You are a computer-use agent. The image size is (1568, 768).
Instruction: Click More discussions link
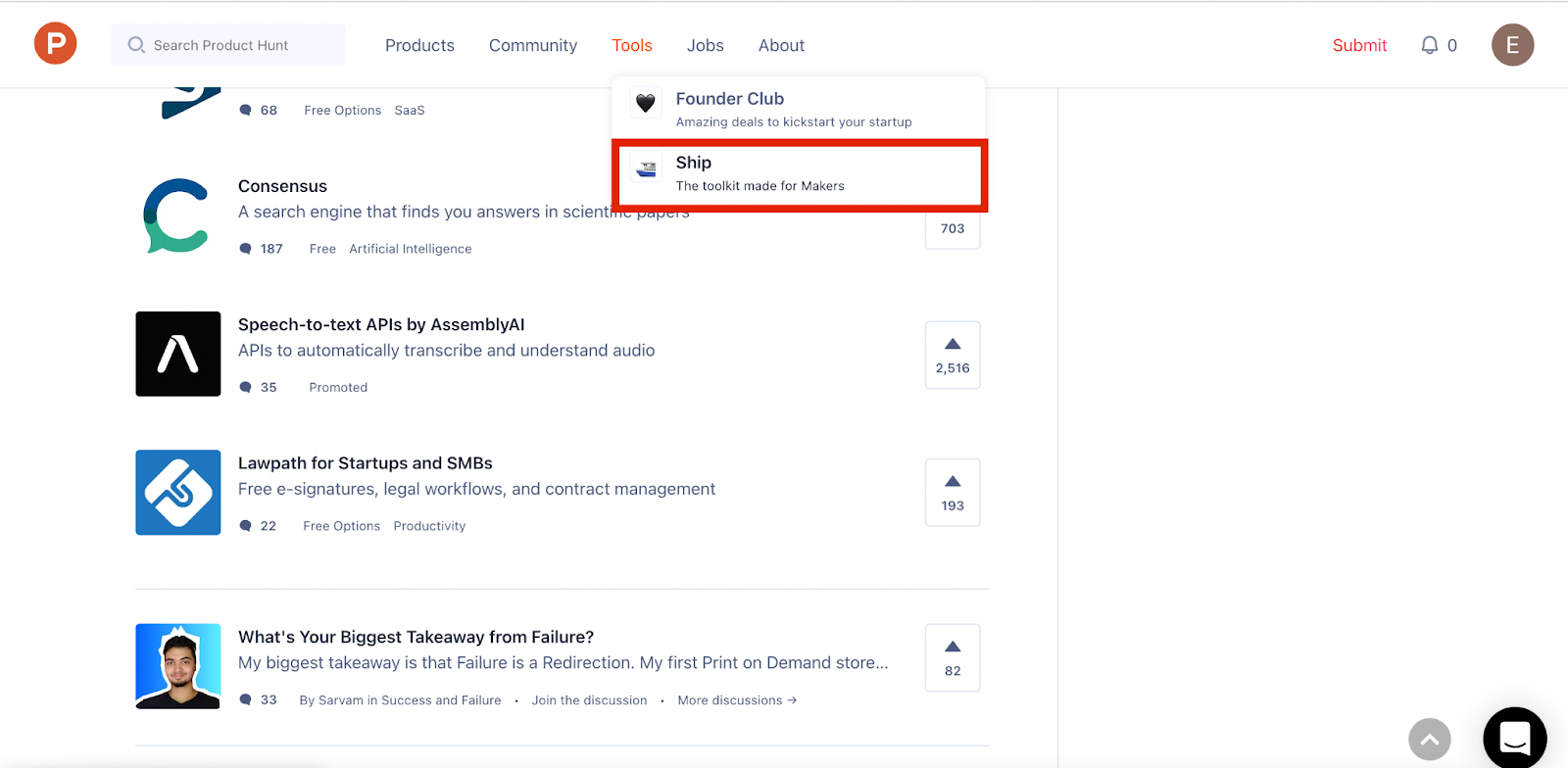click(x=737, y=700)
